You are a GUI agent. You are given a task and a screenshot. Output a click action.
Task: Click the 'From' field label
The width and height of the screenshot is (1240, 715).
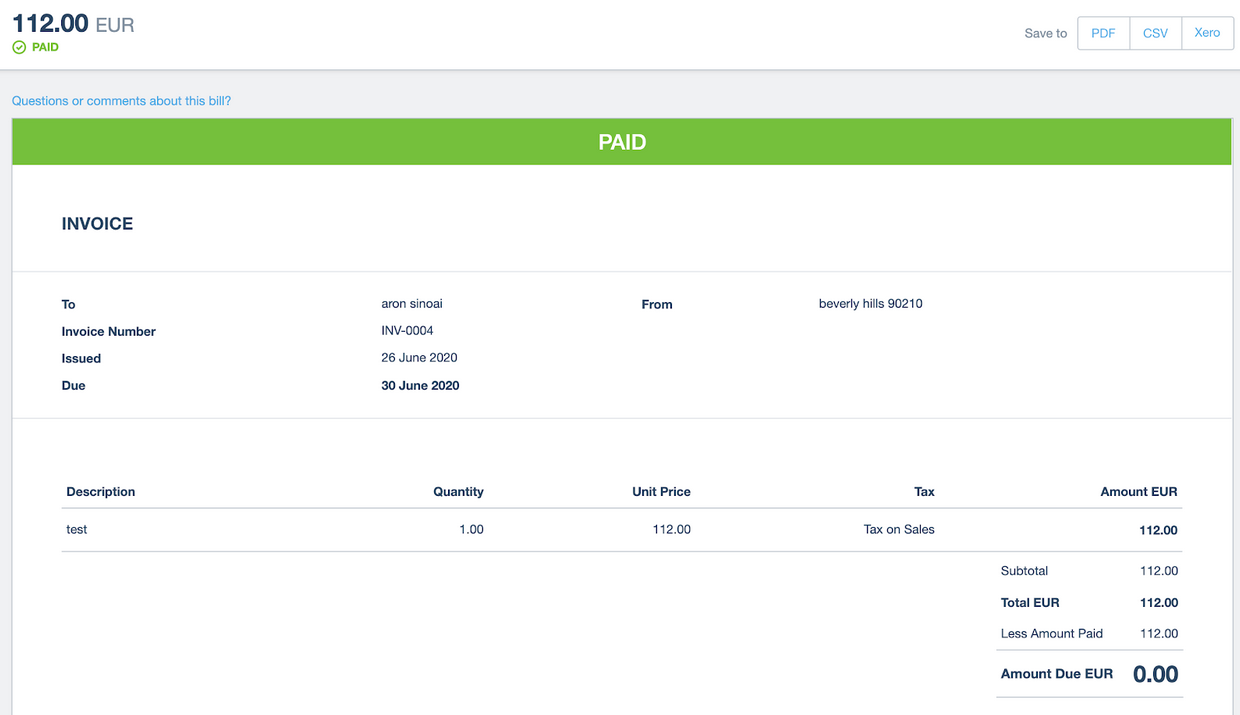[657, 304]
